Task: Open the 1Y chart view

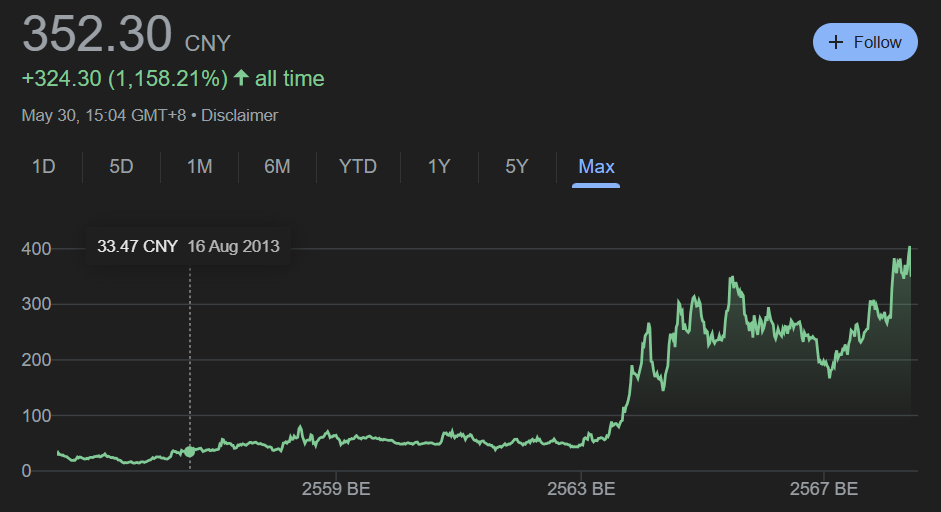Action: [x=439, y=166]
